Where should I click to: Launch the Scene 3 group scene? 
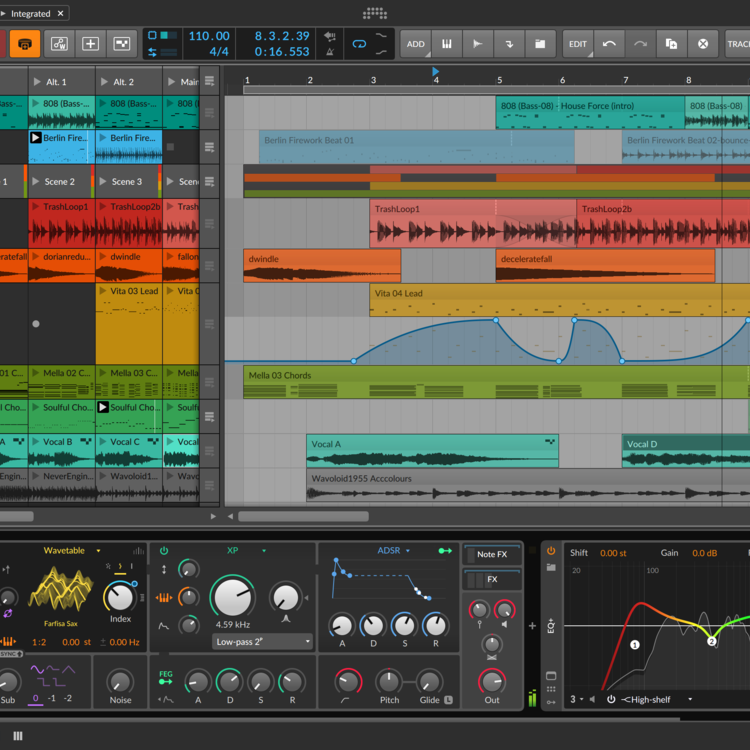(103, 181)
